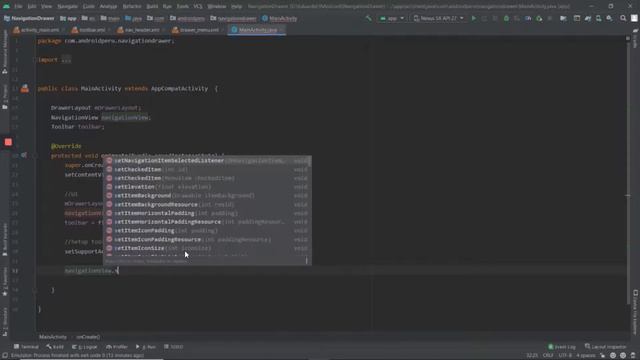Open the Edit menu
This screenshot has width=640, height=360.
(32, 7)
